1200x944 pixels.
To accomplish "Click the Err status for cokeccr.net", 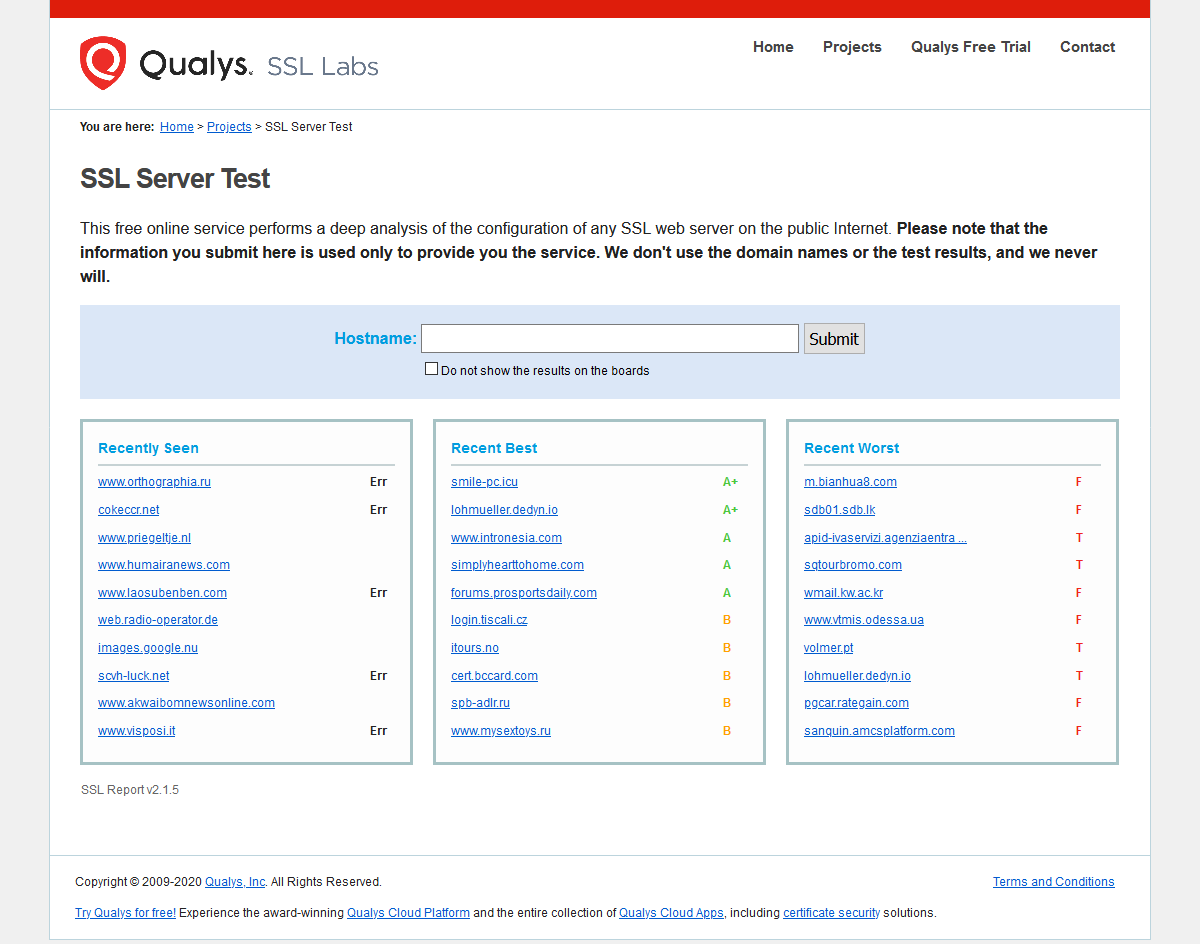I will click(x=378, y=510).
